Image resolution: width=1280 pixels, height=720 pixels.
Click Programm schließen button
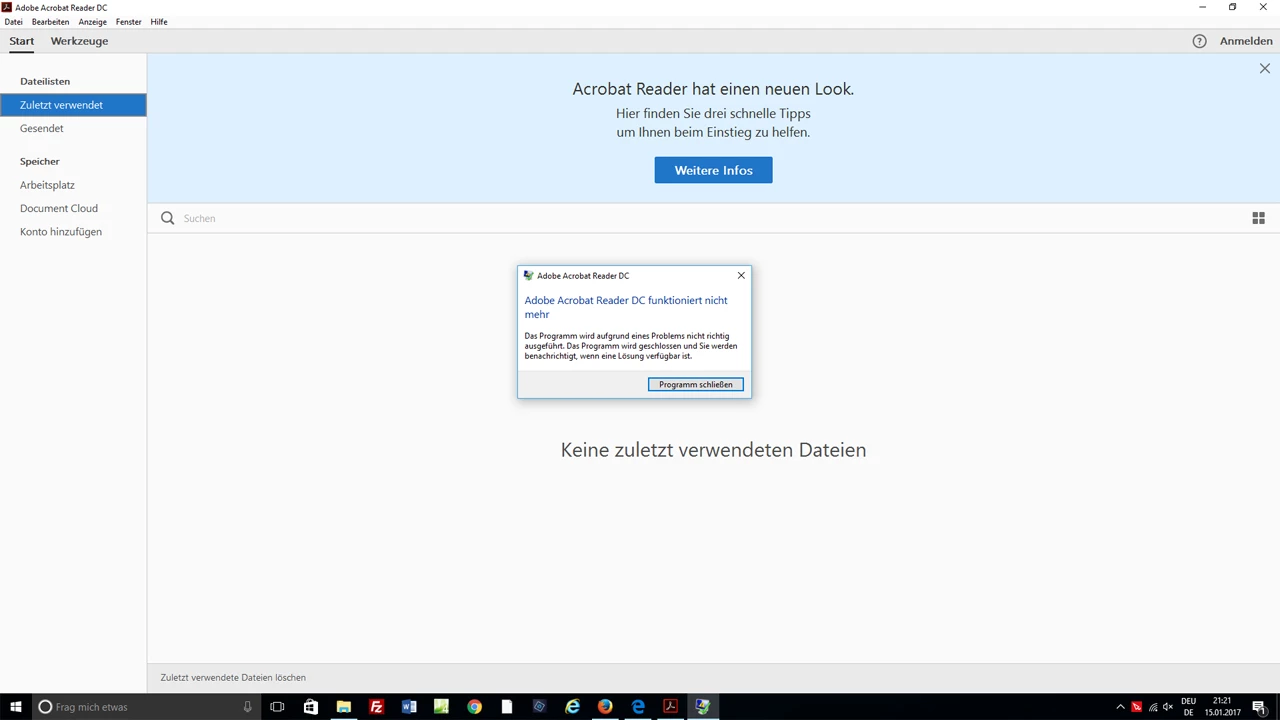tap(695, 384)
